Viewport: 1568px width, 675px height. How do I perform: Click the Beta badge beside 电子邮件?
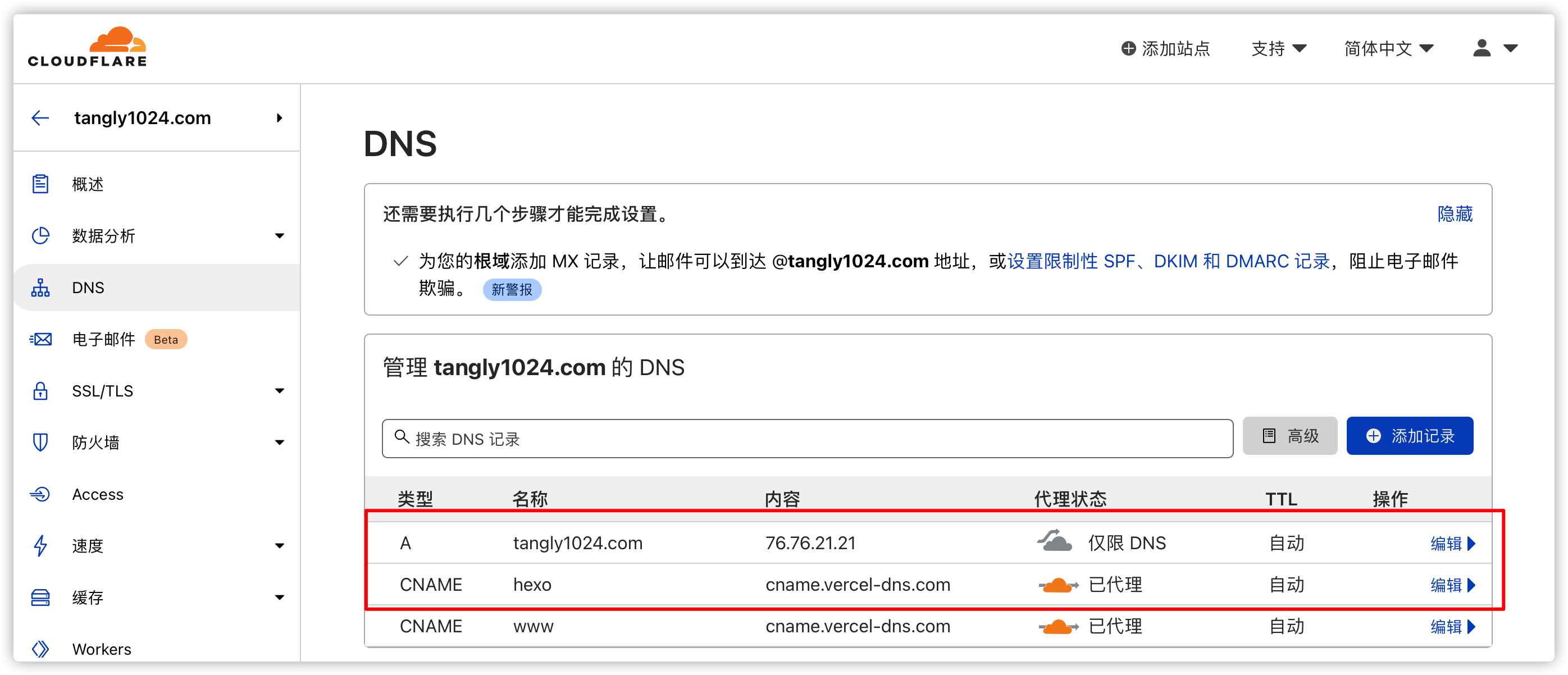coord(166,340)
